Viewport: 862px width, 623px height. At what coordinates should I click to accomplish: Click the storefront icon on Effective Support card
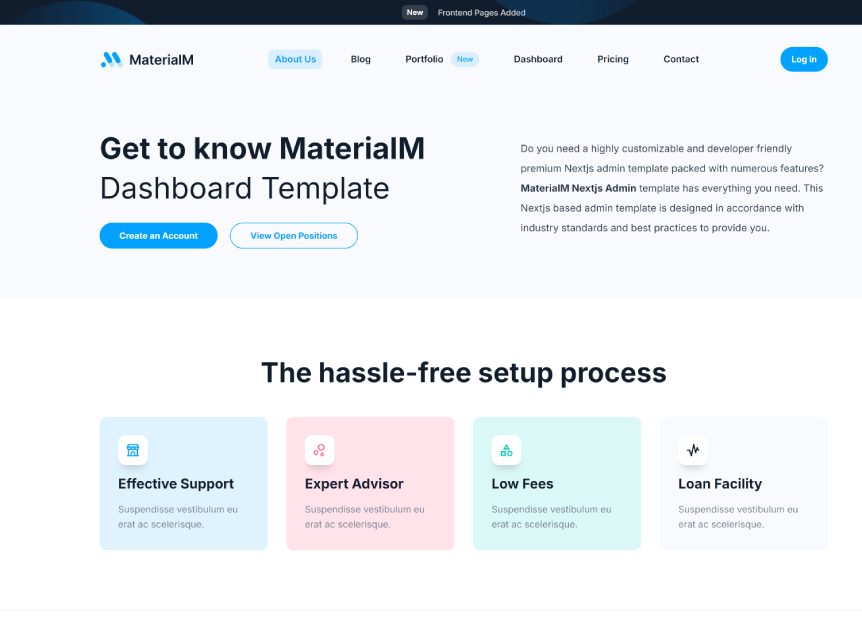point(133,450)
